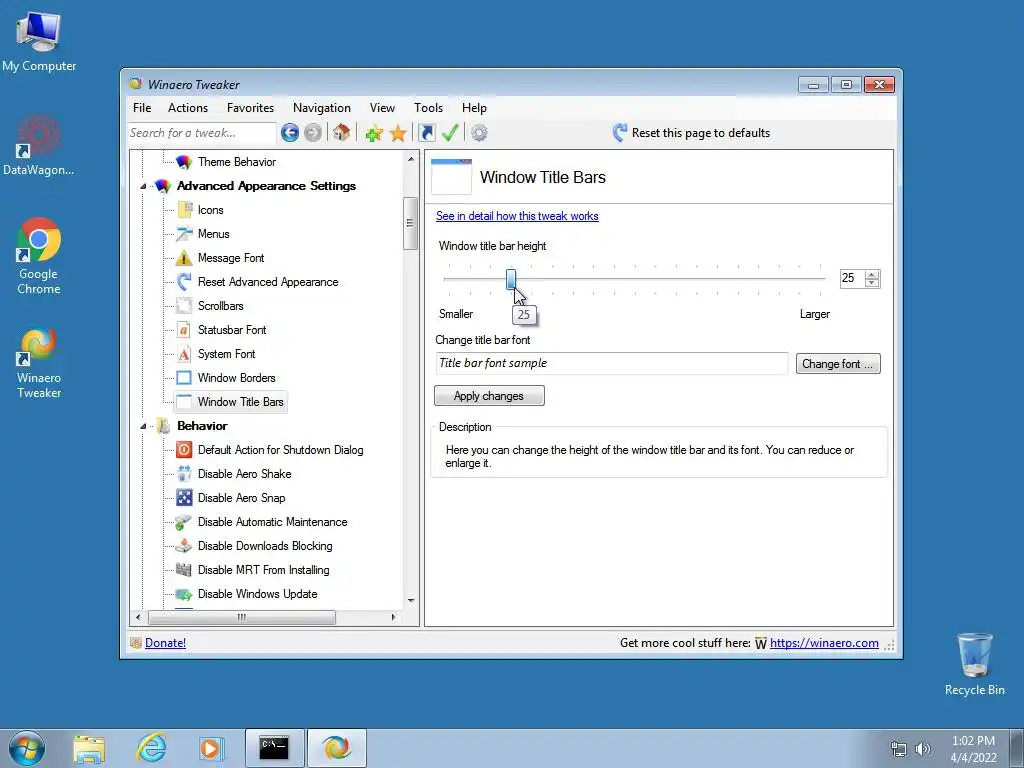Select Statusbar Font entry
Image resolution: width=1024 pixels, height=768 pixels.
232,330
